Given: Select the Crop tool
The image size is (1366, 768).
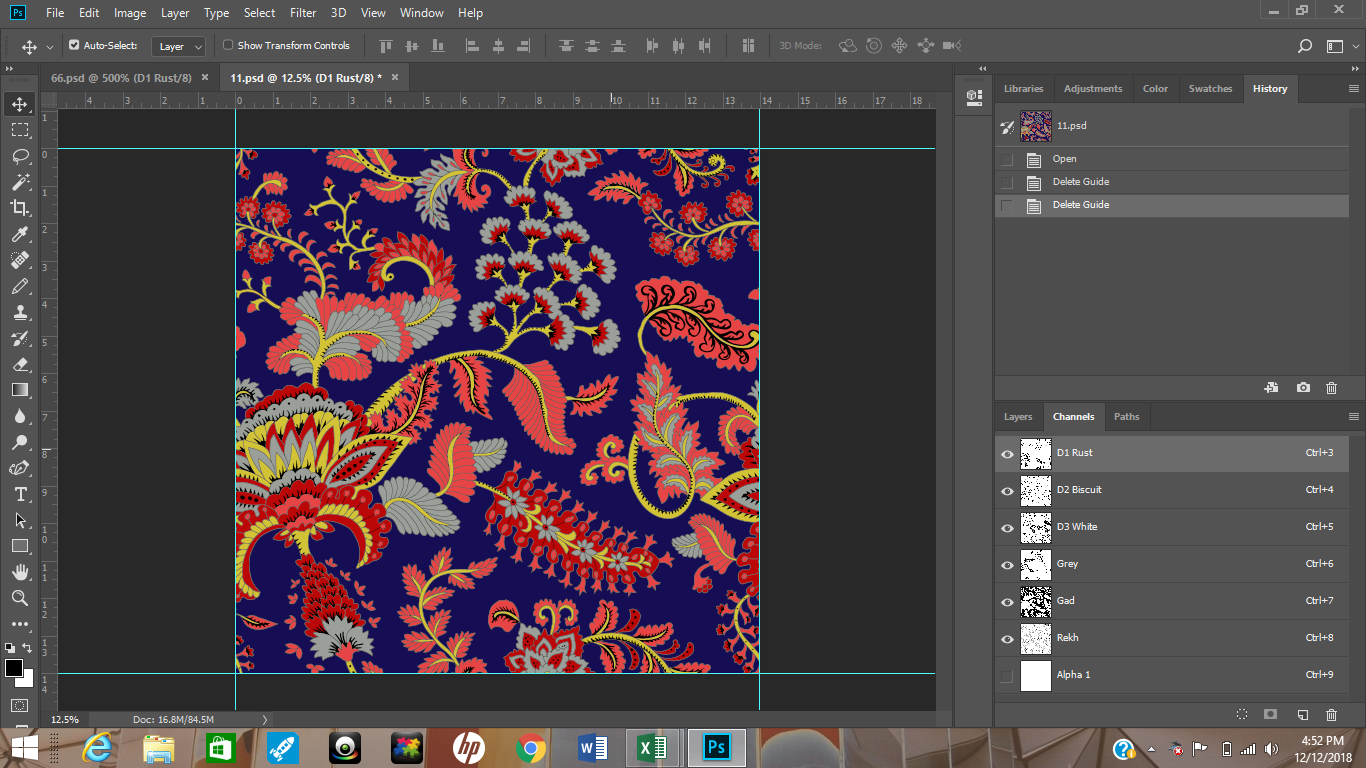Looking at the screenshot, I should (19, 208).
